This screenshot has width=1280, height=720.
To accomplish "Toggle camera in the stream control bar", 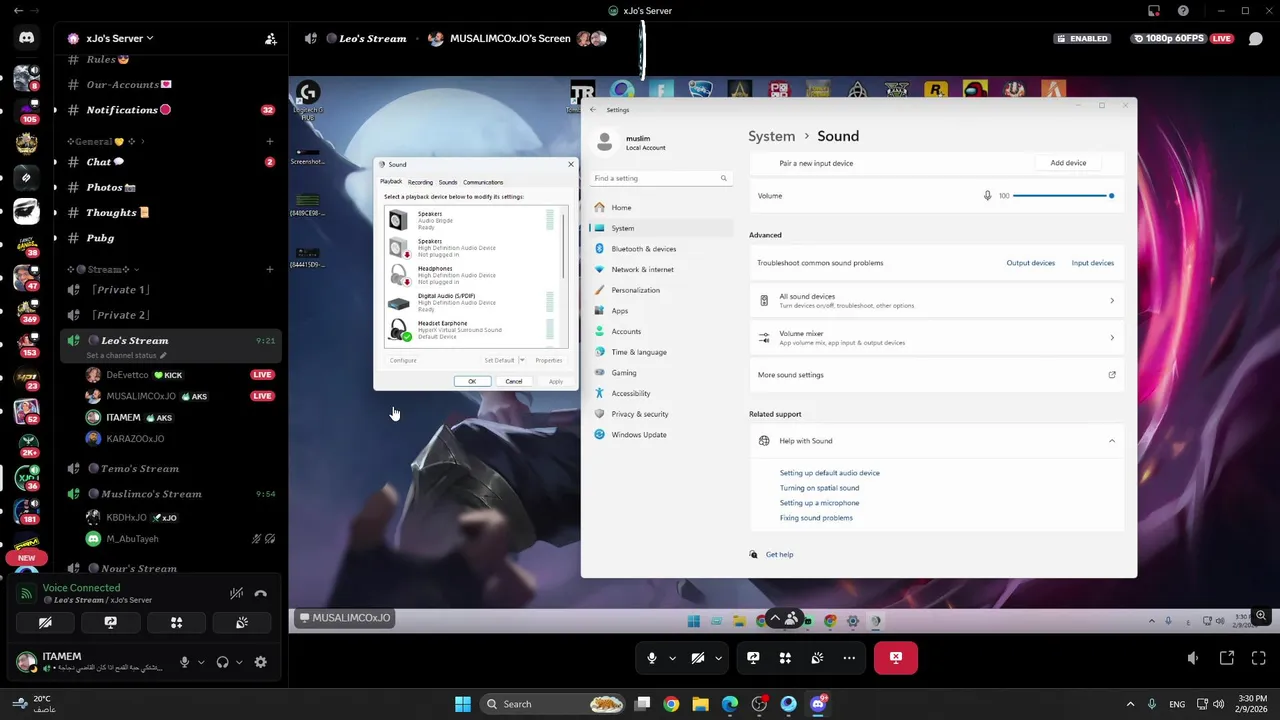I will pyautogui.click(x=698, y=658).
